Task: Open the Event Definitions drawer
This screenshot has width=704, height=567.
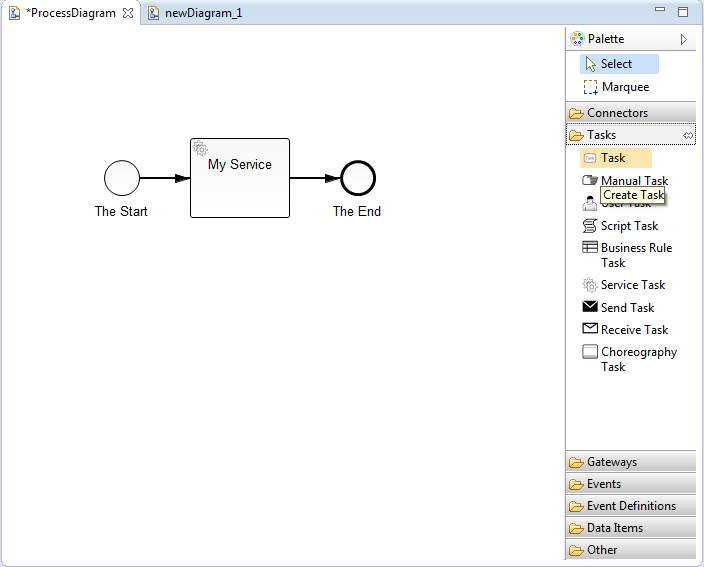Action: [x=631, y=506]
